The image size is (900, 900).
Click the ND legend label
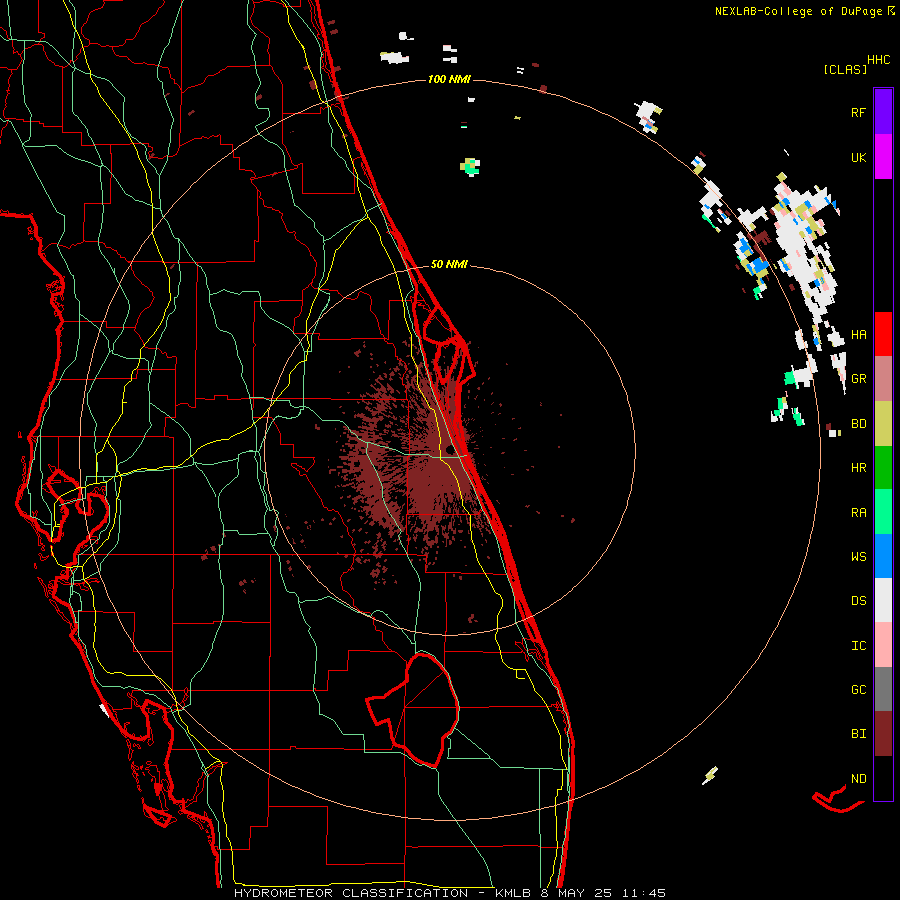coord(858,779)
